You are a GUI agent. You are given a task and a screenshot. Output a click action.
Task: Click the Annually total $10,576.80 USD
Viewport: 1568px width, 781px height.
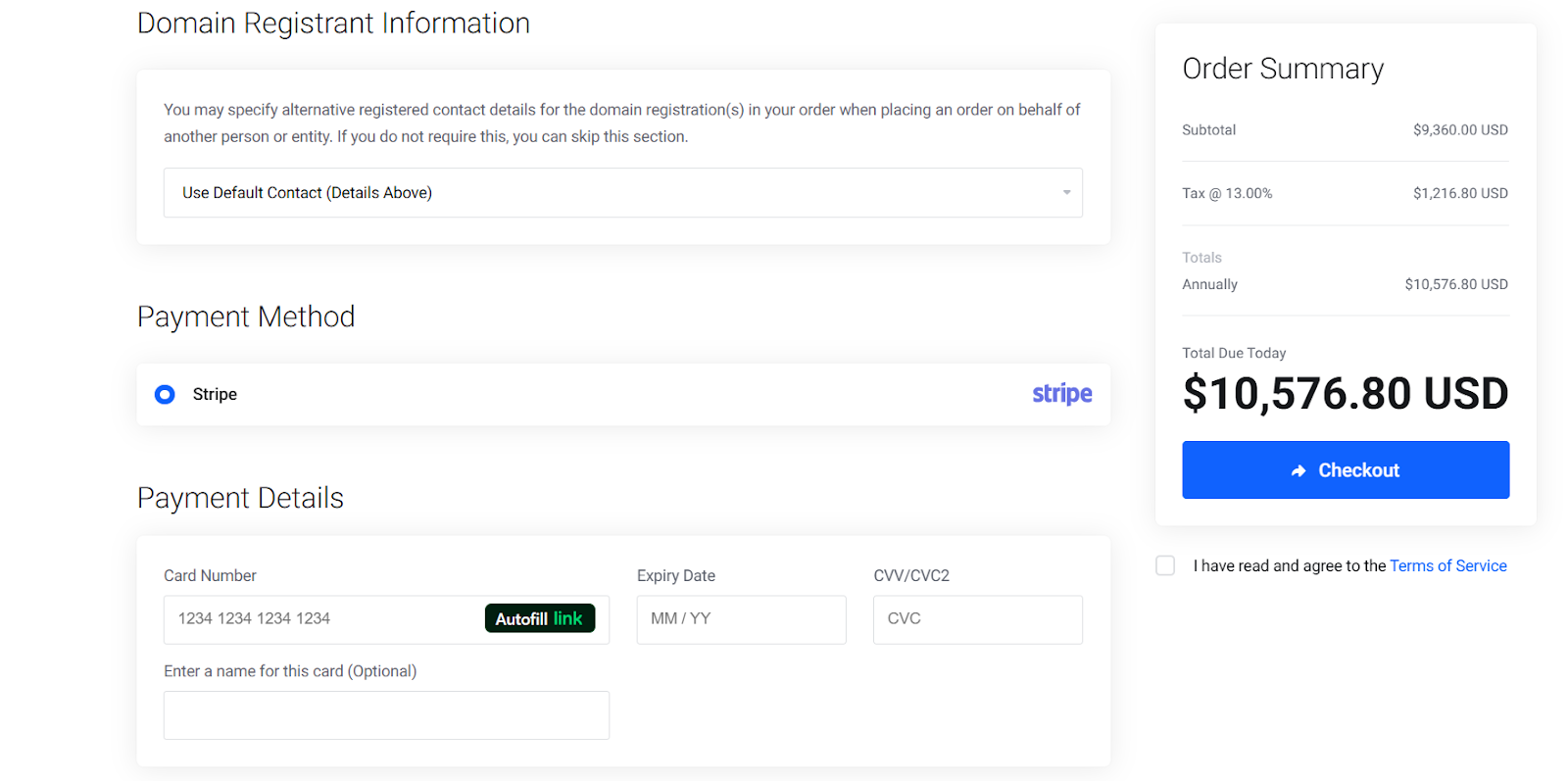point(1456,284)
